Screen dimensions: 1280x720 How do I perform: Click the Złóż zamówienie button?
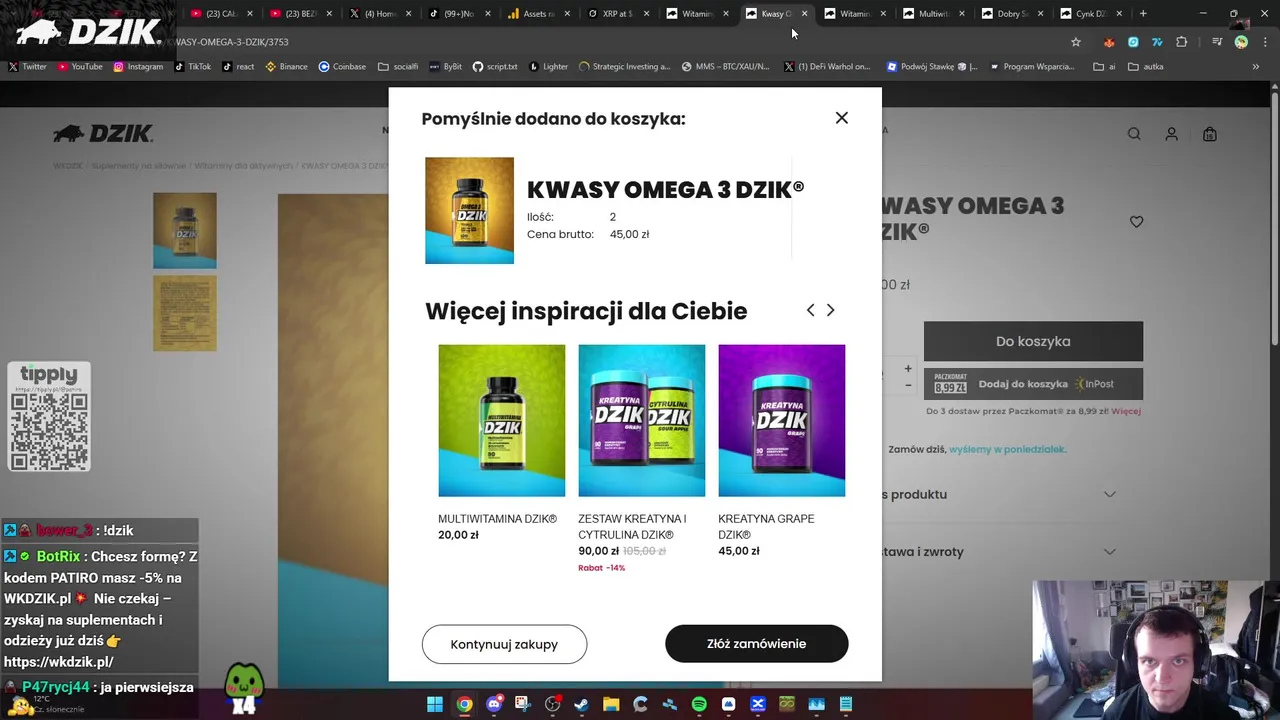tap(756, 644)
